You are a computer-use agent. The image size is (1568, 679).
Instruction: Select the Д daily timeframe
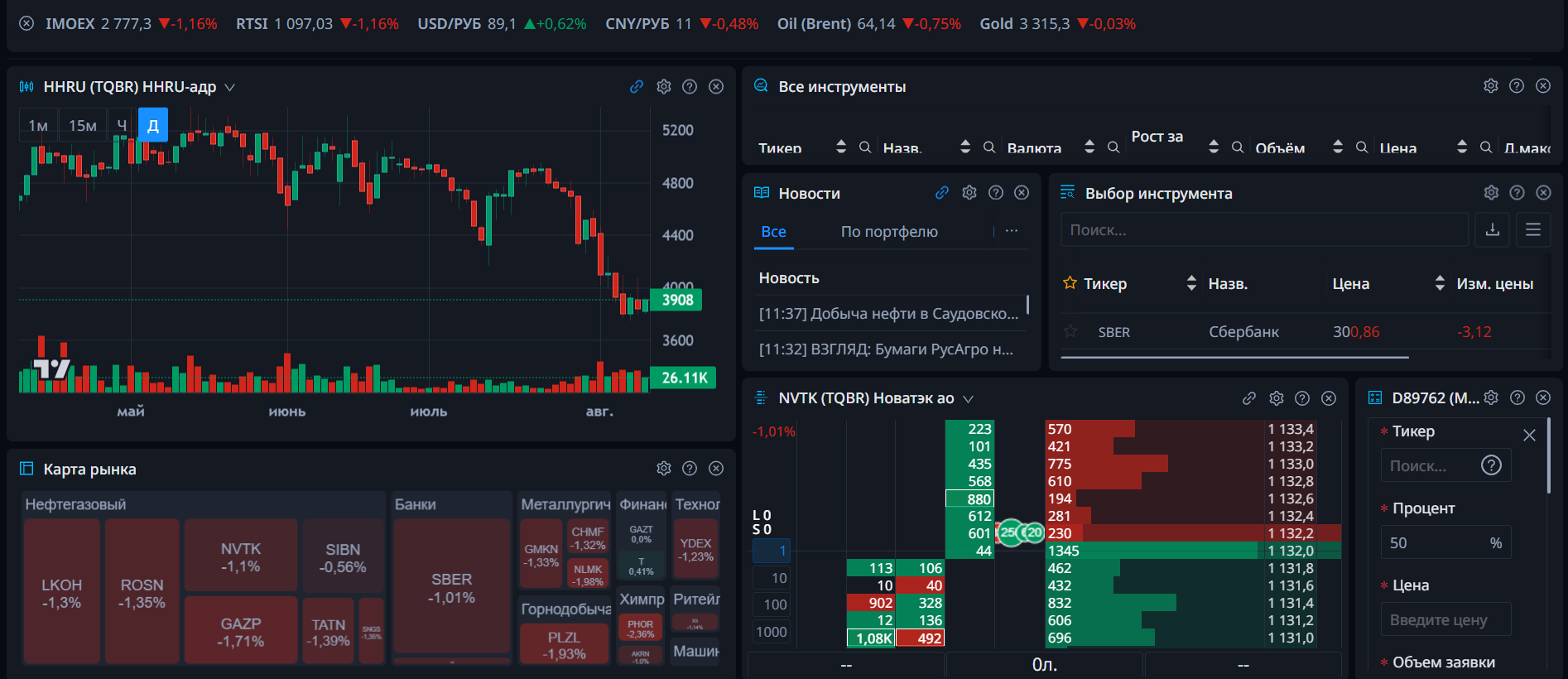click(153, 125)
